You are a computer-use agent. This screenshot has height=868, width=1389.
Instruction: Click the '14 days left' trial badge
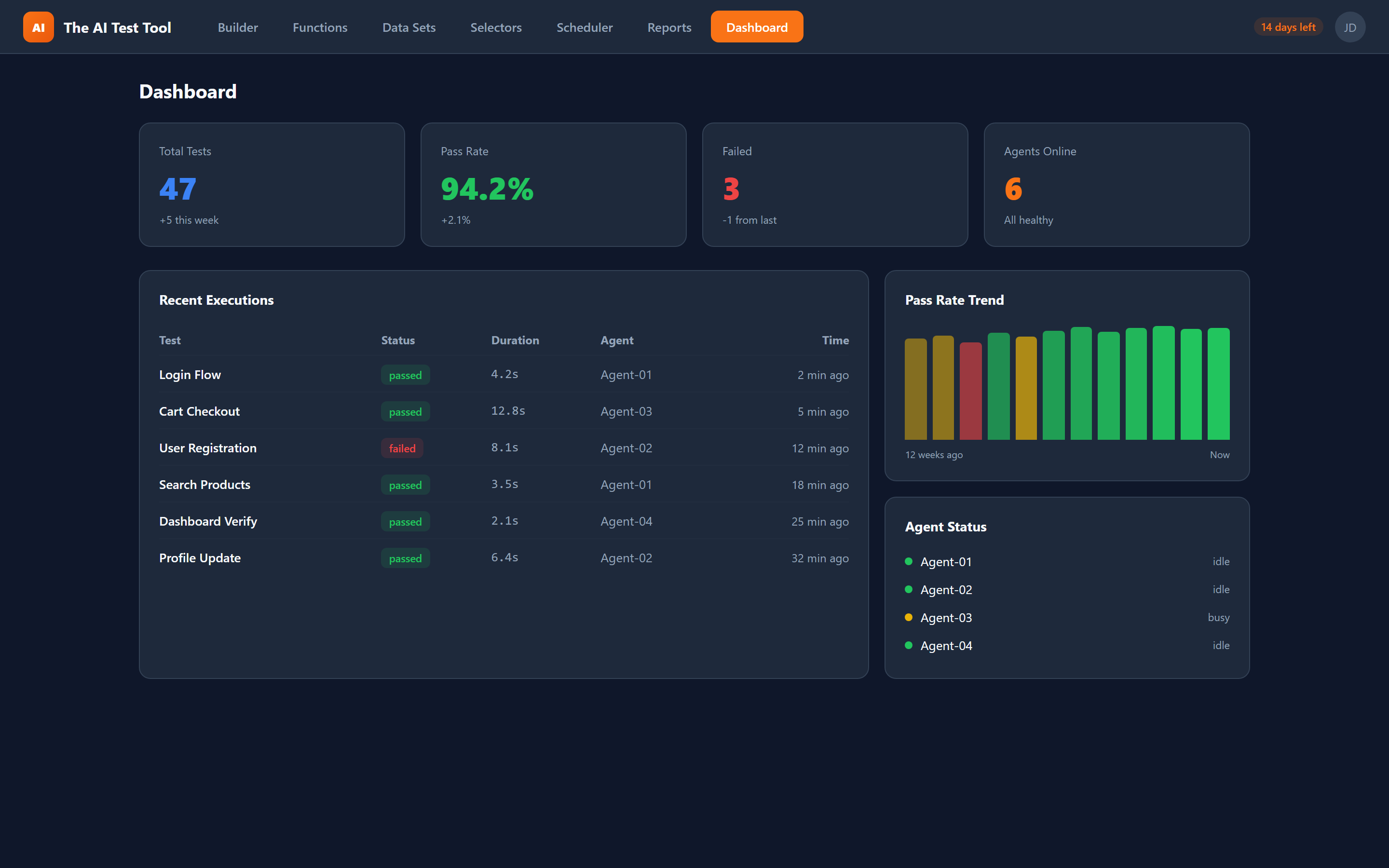click(1288, 27)
